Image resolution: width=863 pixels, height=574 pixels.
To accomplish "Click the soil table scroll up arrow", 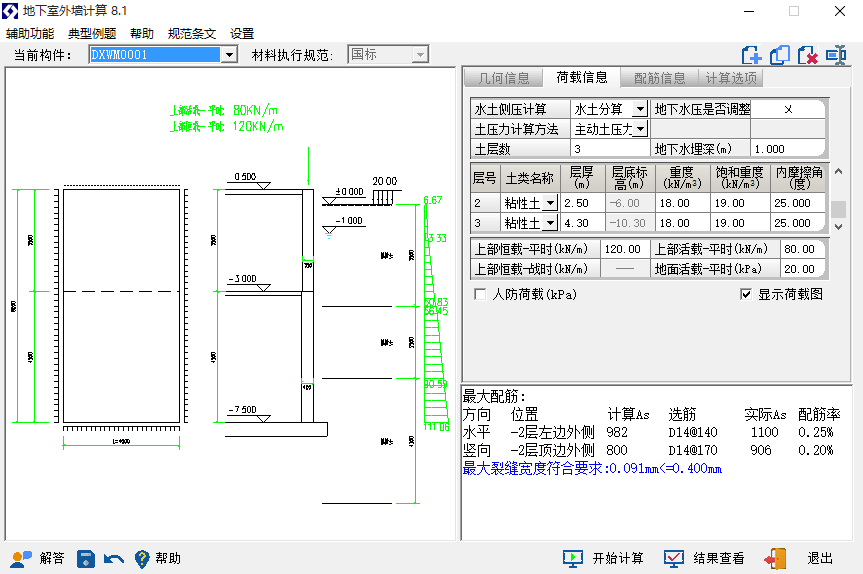I will pyautogui.click(x=838, y=172).
